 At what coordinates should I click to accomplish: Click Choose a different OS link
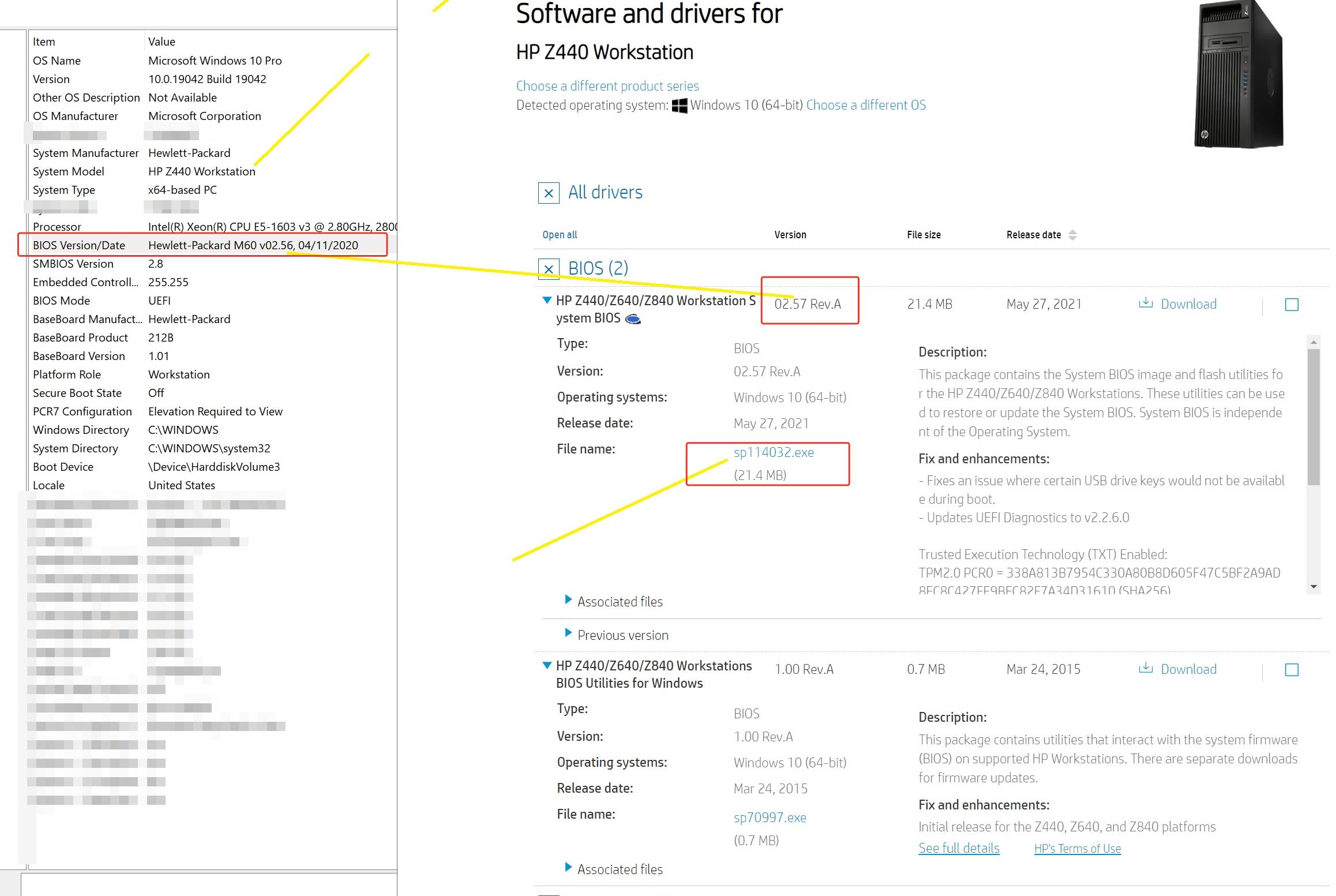click(865, 105)
